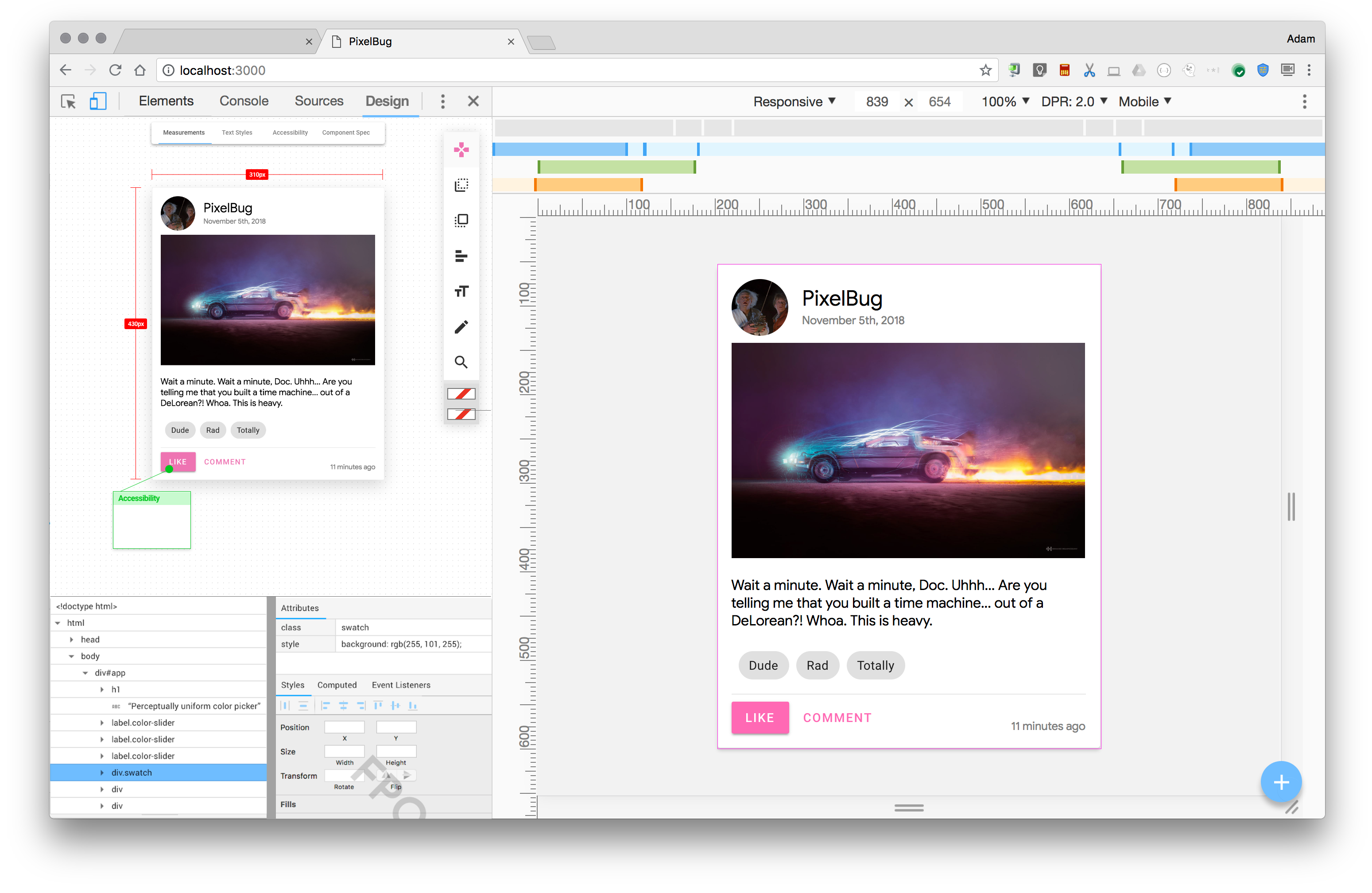Open device toolbar more options menu
1372x893 pixels.
pyautogui.click(x=1305, y=101)
